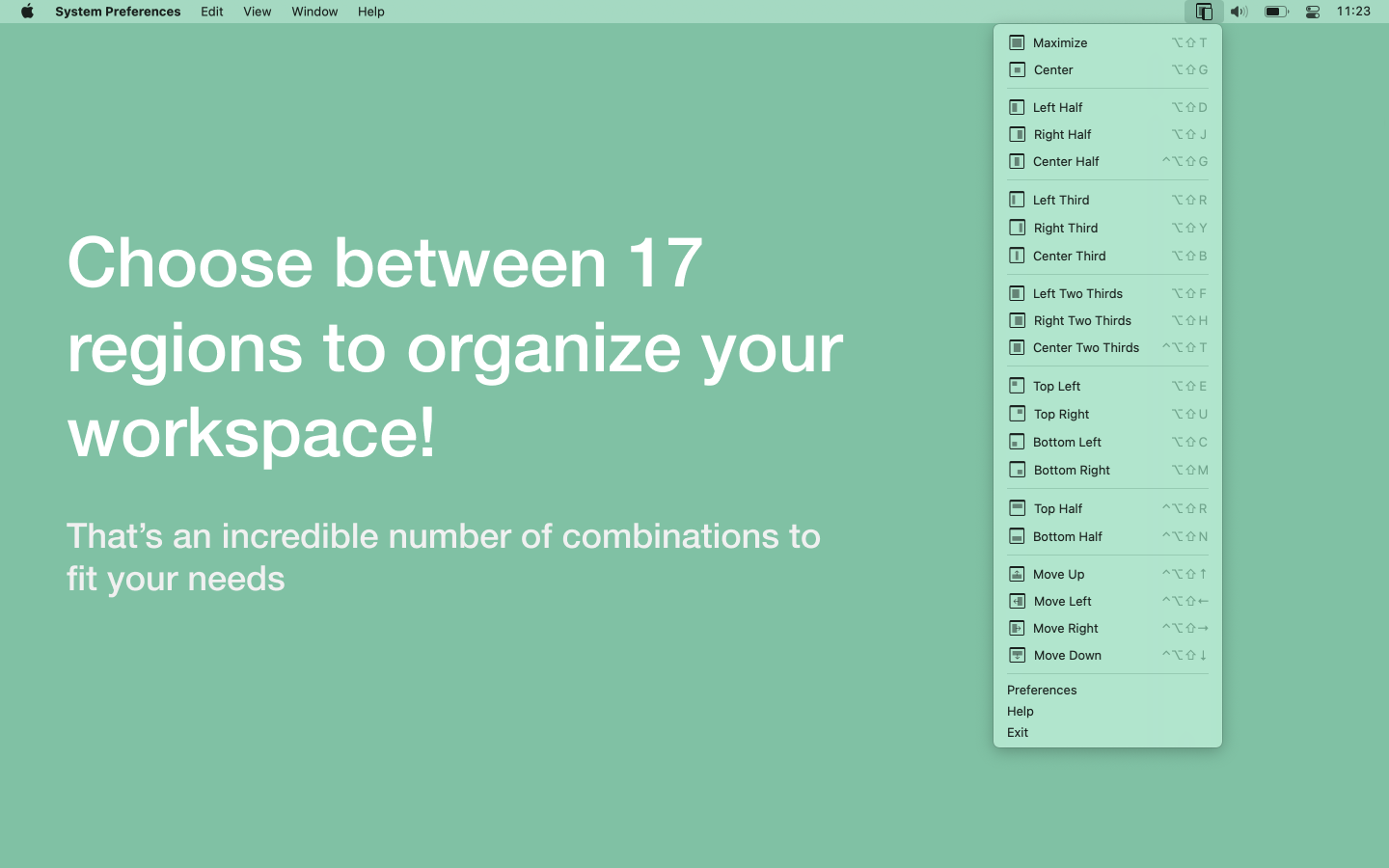Click the Right Half layout icon
The height and width of the screenshot is (868, 1389).
point(1017,134)
